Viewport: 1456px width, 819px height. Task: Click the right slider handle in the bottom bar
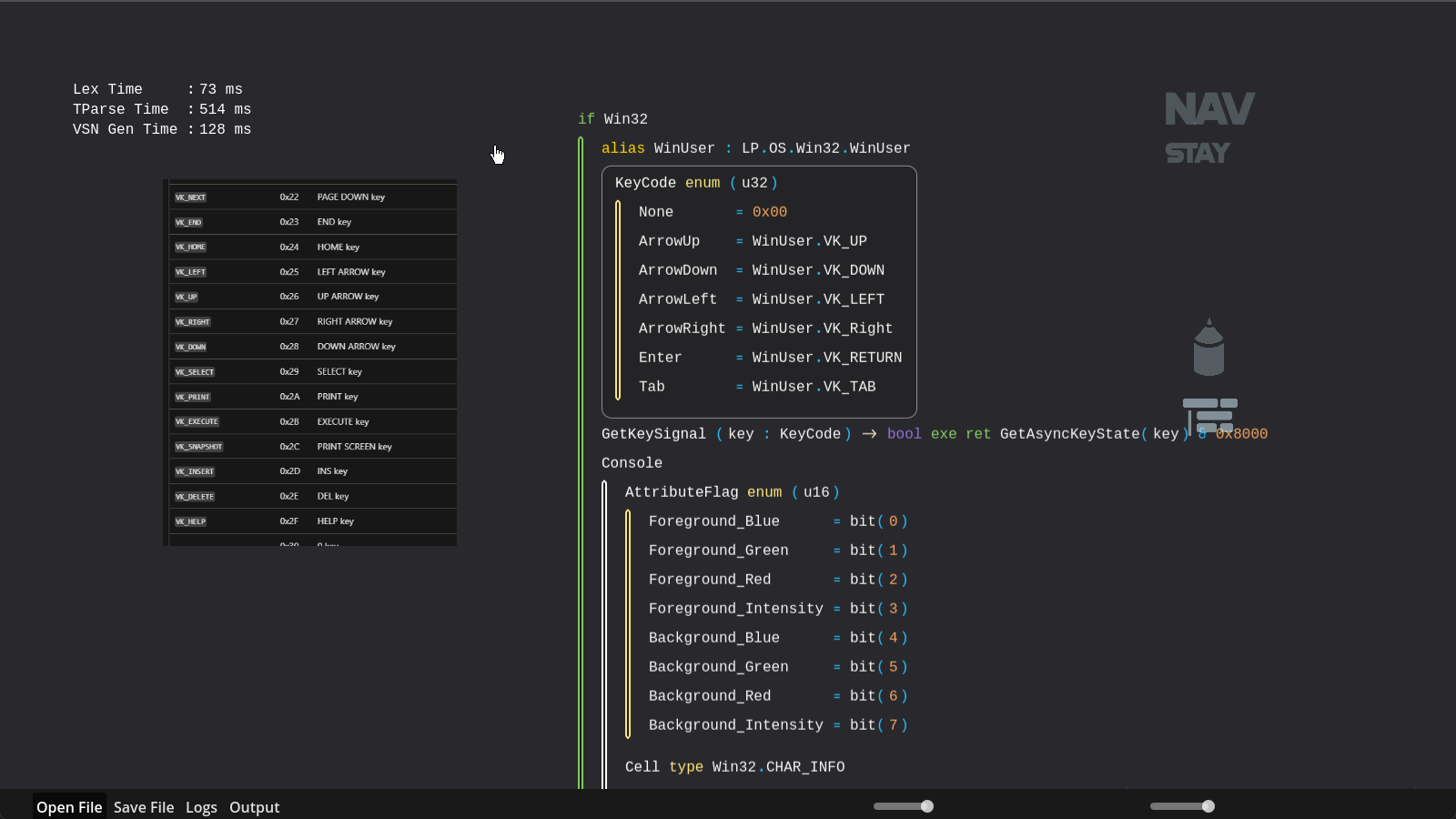point(1208,805)
